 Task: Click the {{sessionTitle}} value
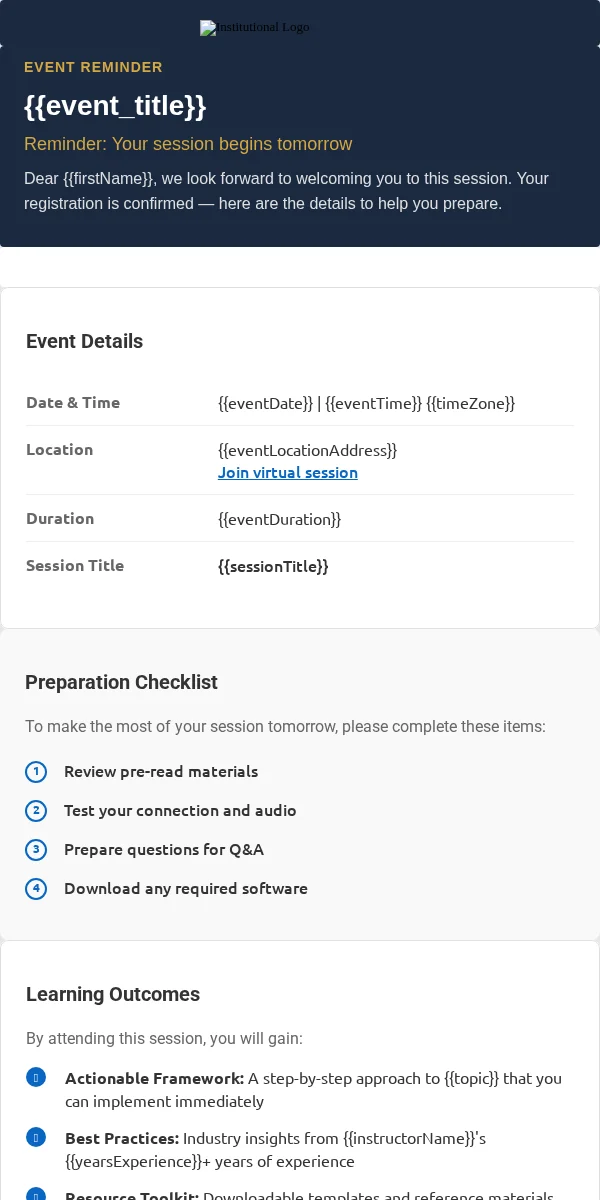point(273,566)
